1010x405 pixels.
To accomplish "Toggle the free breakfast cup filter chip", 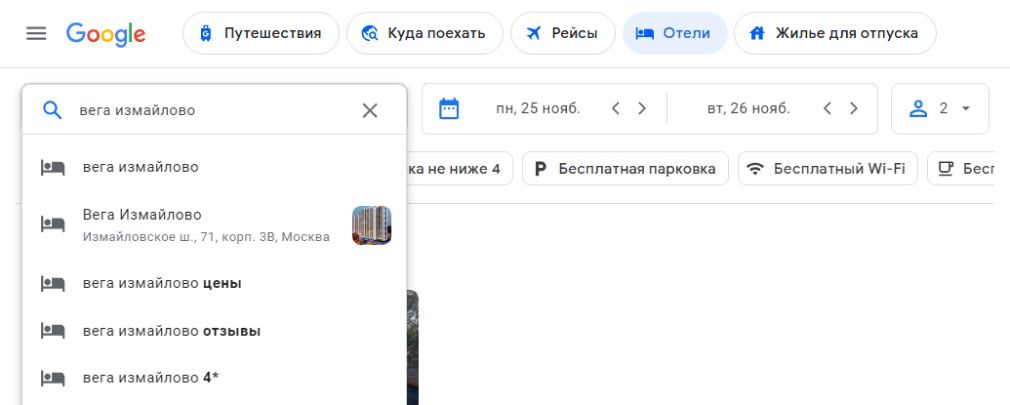I will 961,169.
